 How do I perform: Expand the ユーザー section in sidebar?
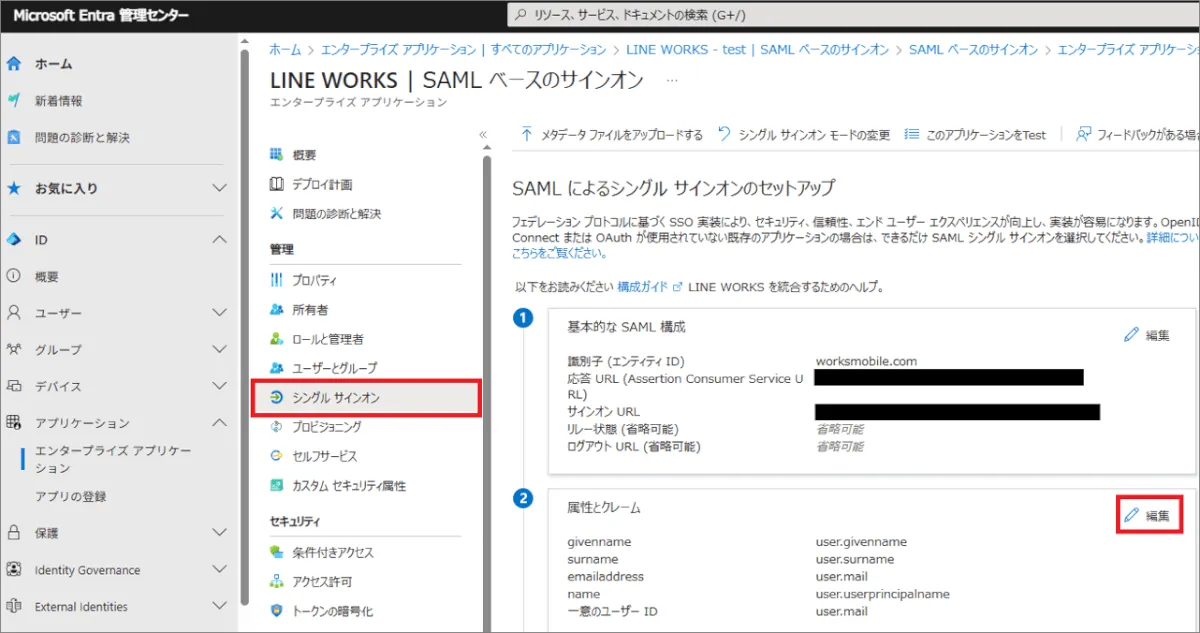tap(220, 313)
